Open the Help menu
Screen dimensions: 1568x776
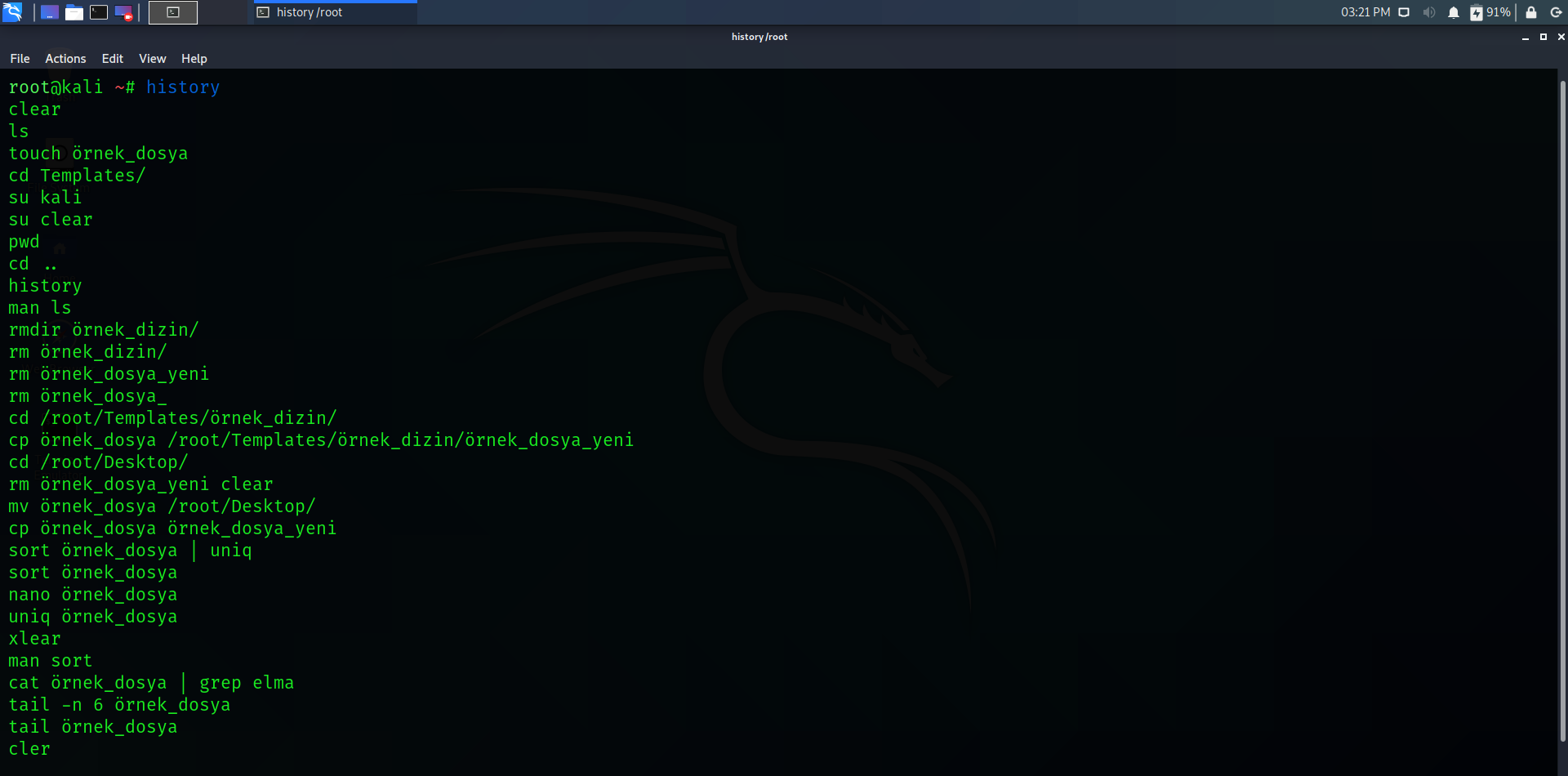pos(194,59)
